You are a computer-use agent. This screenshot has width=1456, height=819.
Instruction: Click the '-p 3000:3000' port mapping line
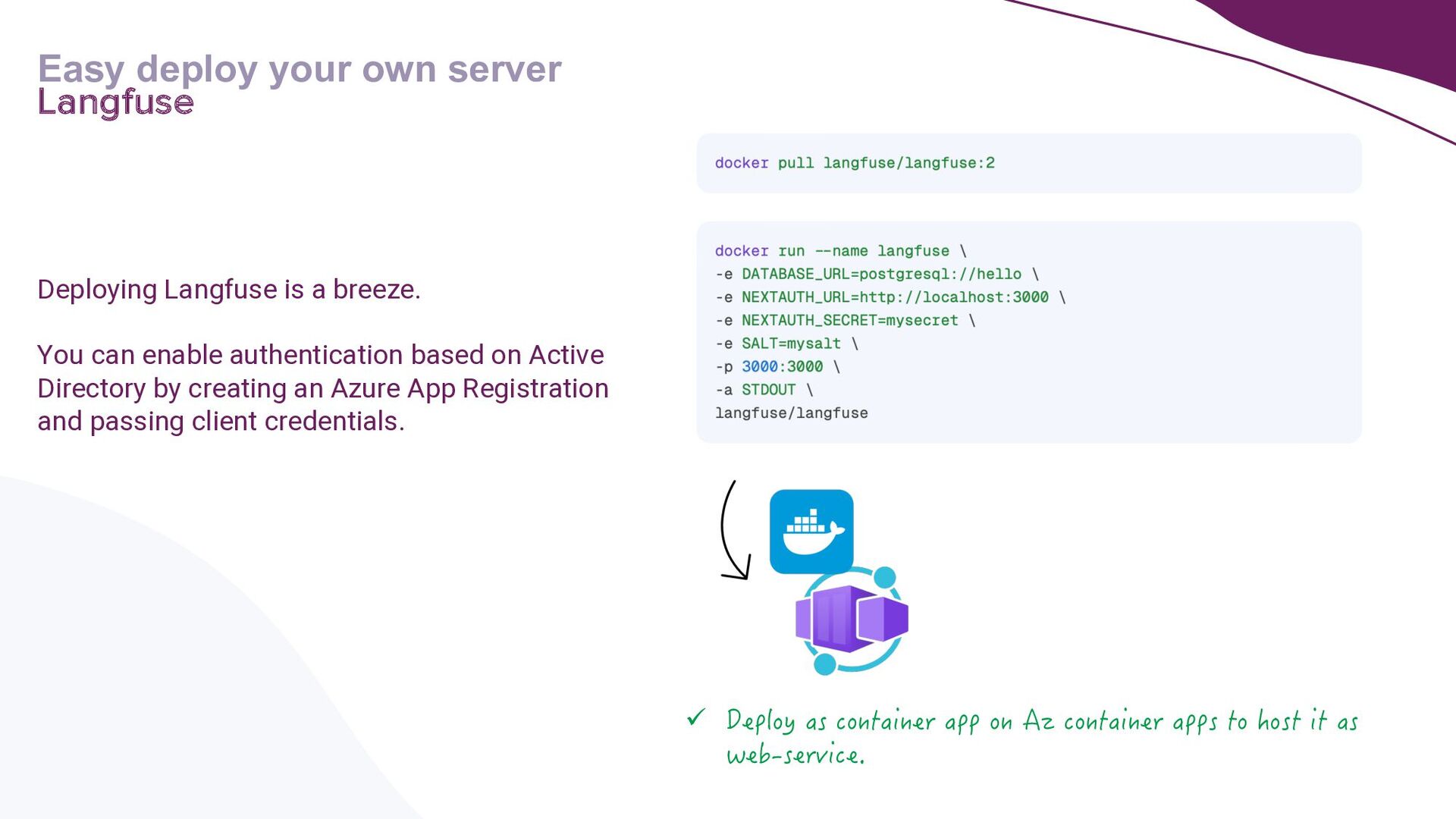[777, 367]
